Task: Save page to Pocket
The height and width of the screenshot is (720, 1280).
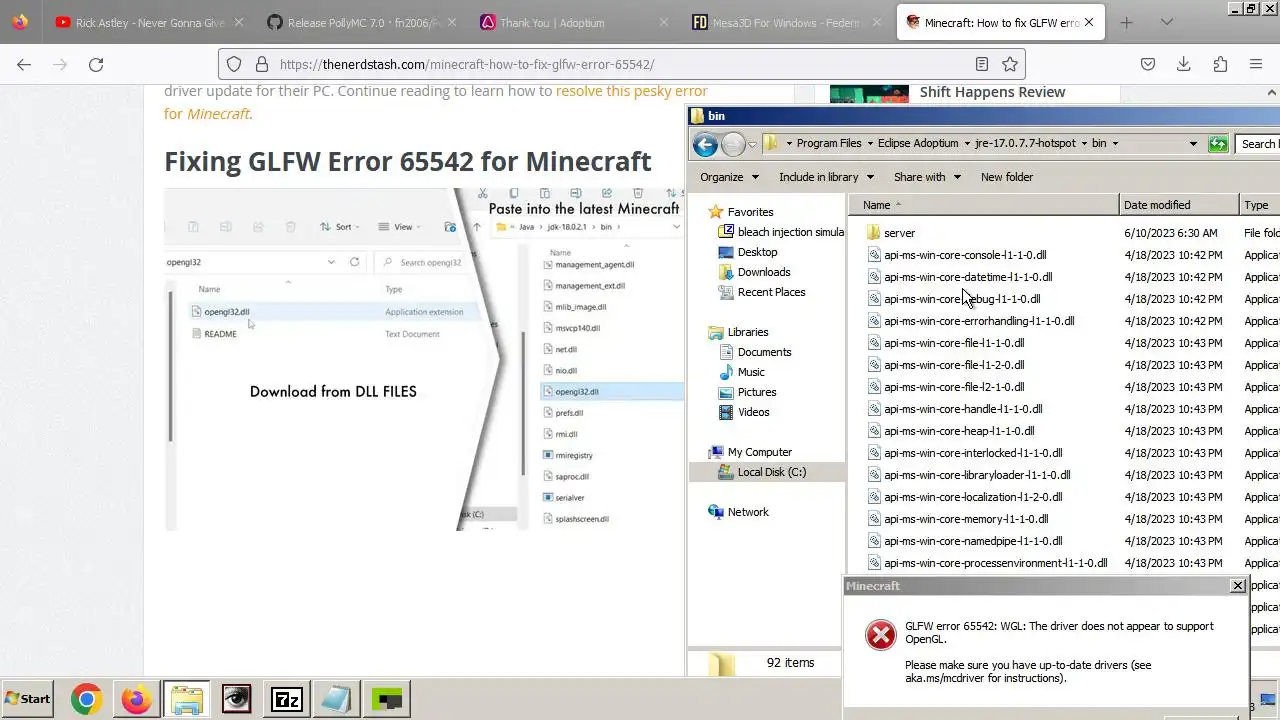Action: point(1148,64)
